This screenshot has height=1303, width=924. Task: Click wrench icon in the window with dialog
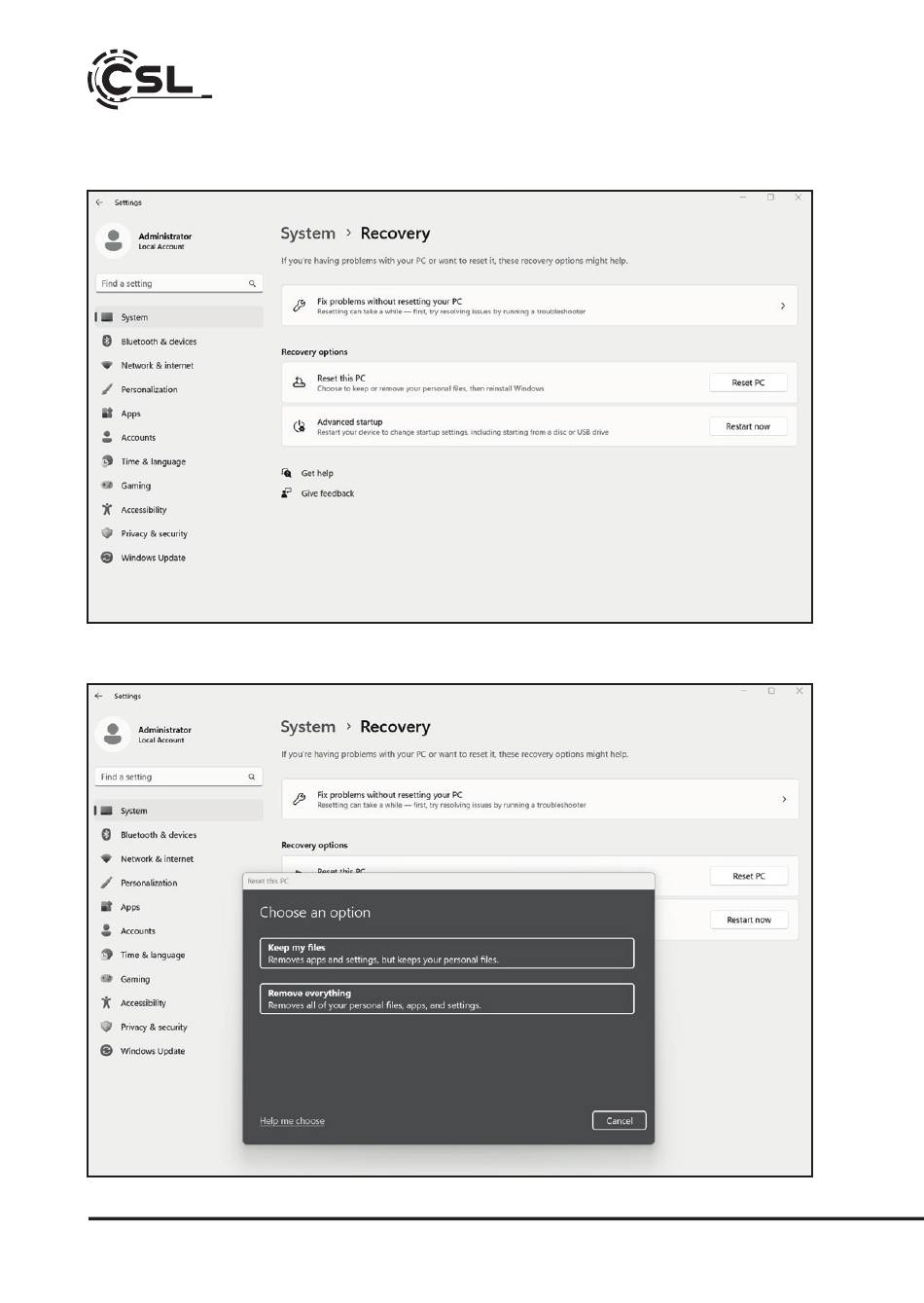(x=300, y=799)
